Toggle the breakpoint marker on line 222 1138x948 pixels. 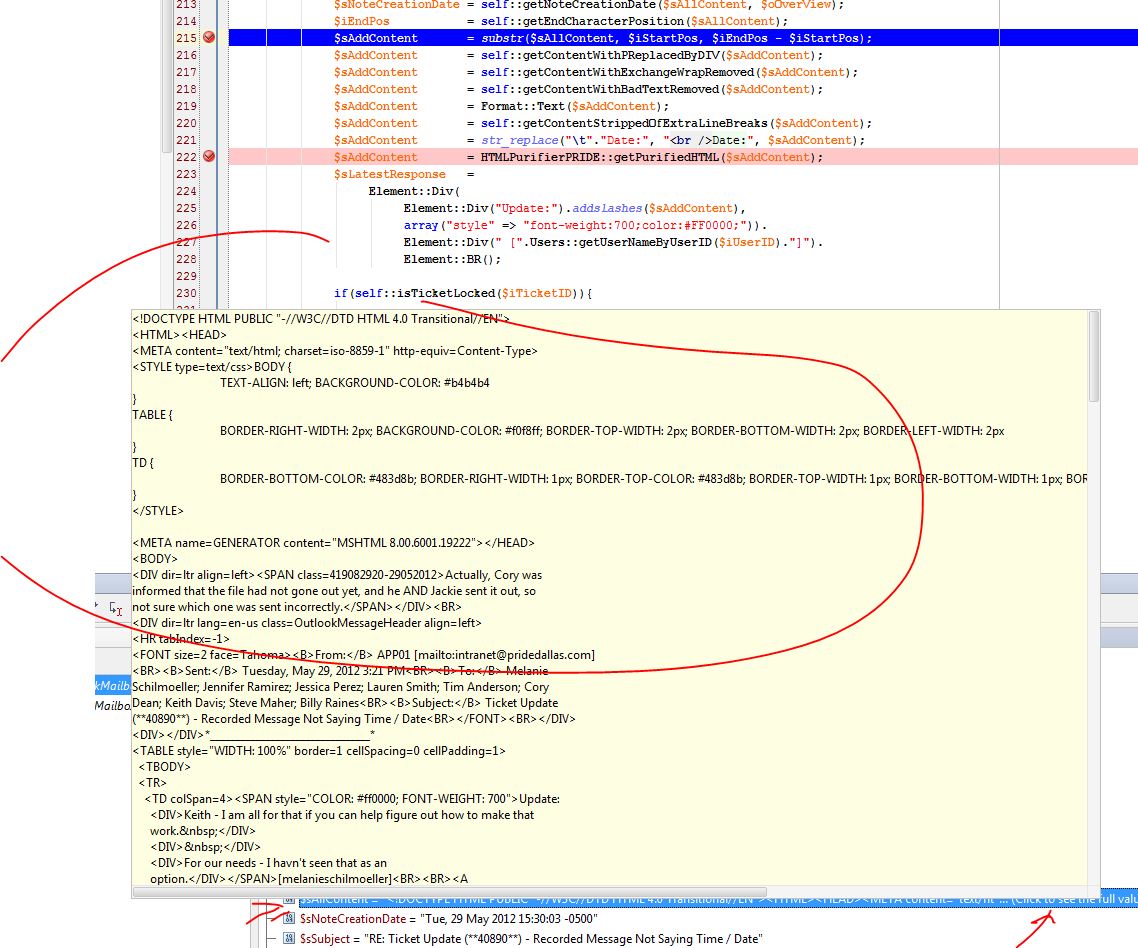pos(209,156)
